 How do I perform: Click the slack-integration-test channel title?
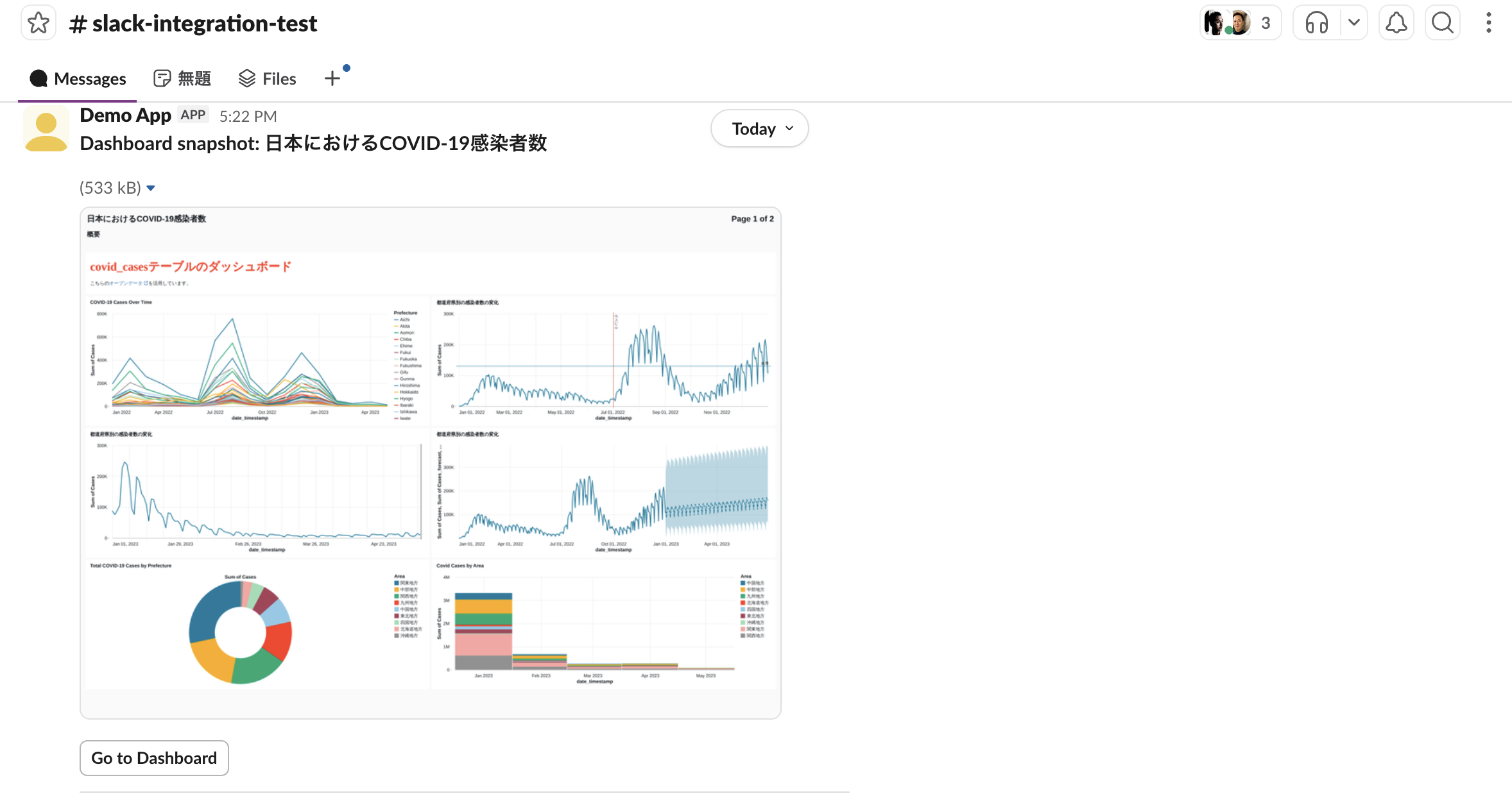point(193,24)
